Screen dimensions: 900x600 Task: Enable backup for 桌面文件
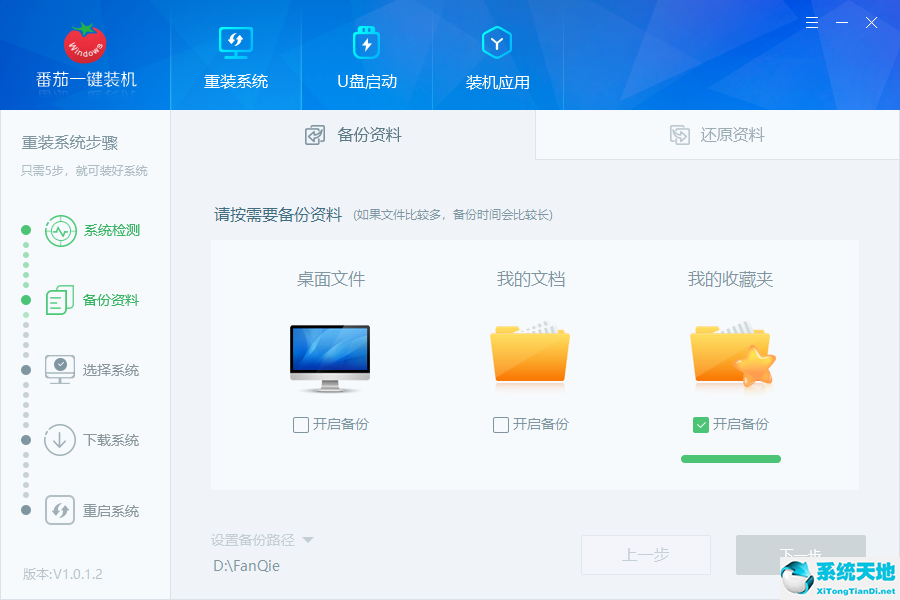coord(299,424)
